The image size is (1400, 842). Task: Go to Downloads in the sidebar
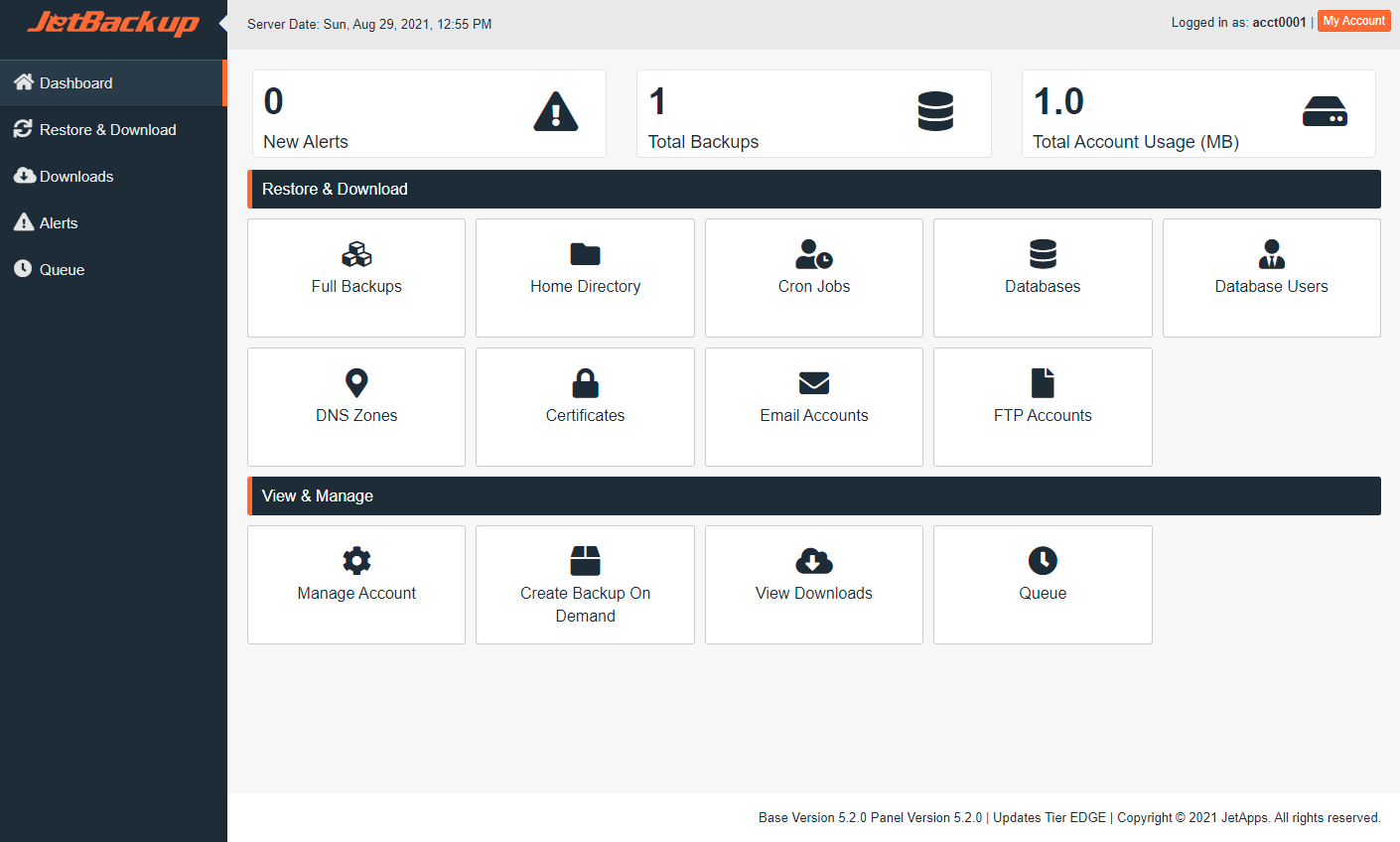pos(113,177)
